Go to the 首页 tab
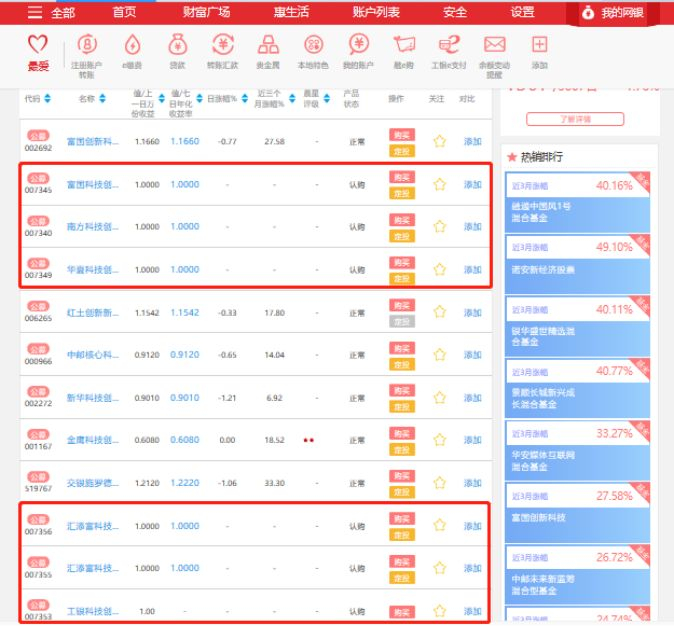The height and width of the screenshot is (626, 674). 124,12
